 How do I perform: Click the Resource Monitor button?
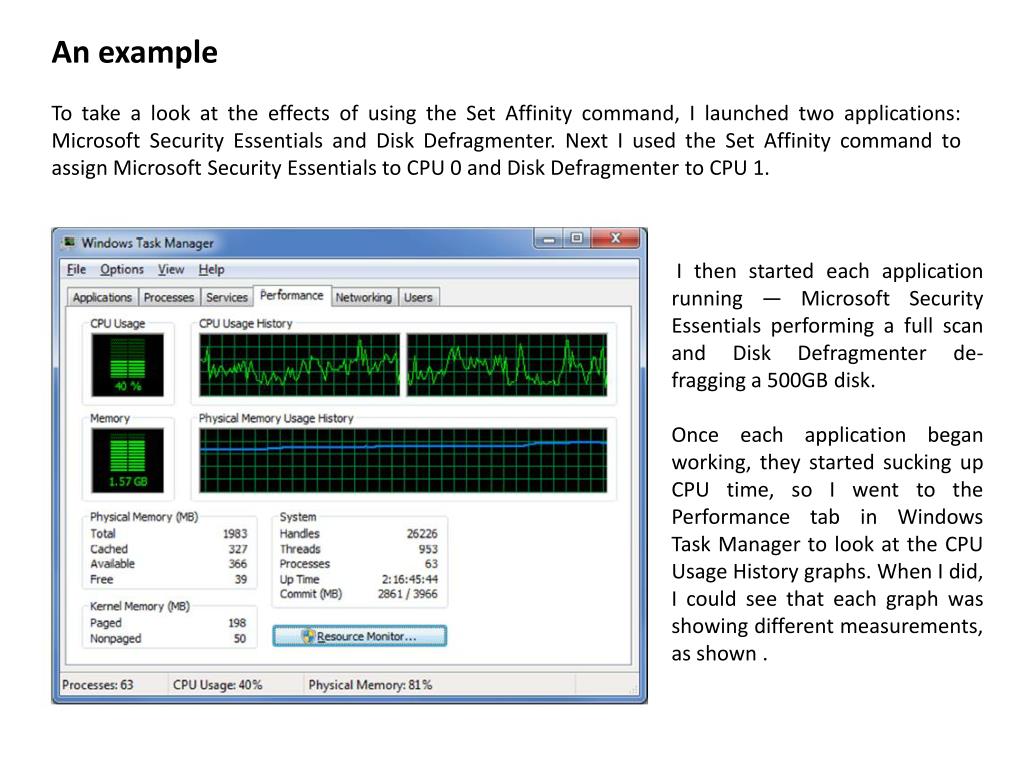click(359, 636)
